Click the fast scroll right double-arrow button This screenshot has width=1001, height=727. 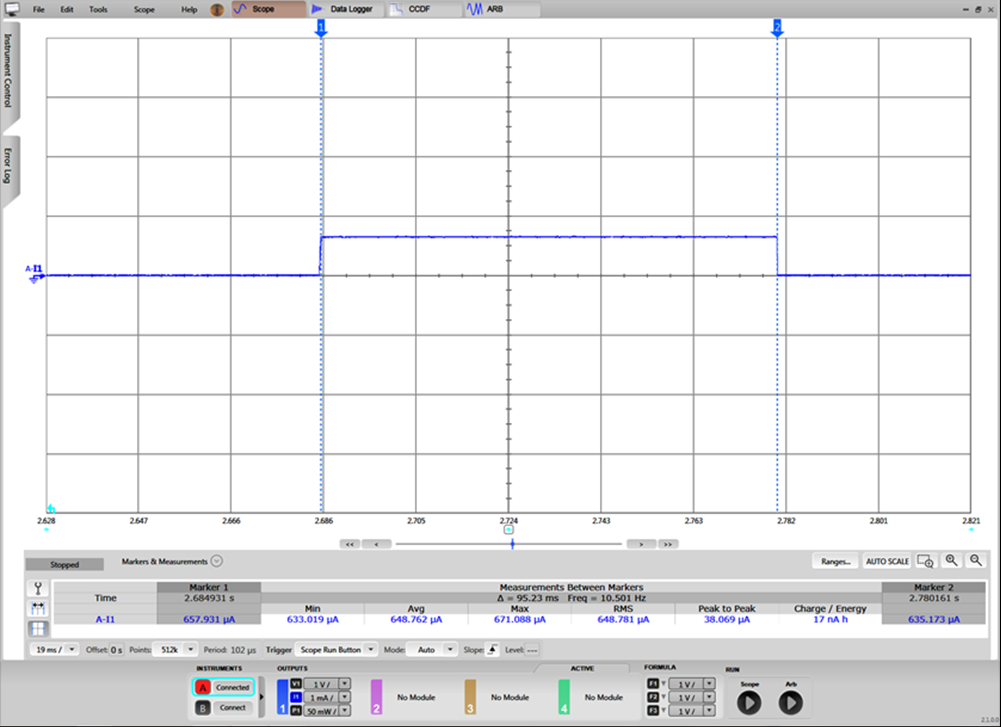pos(667,544)
